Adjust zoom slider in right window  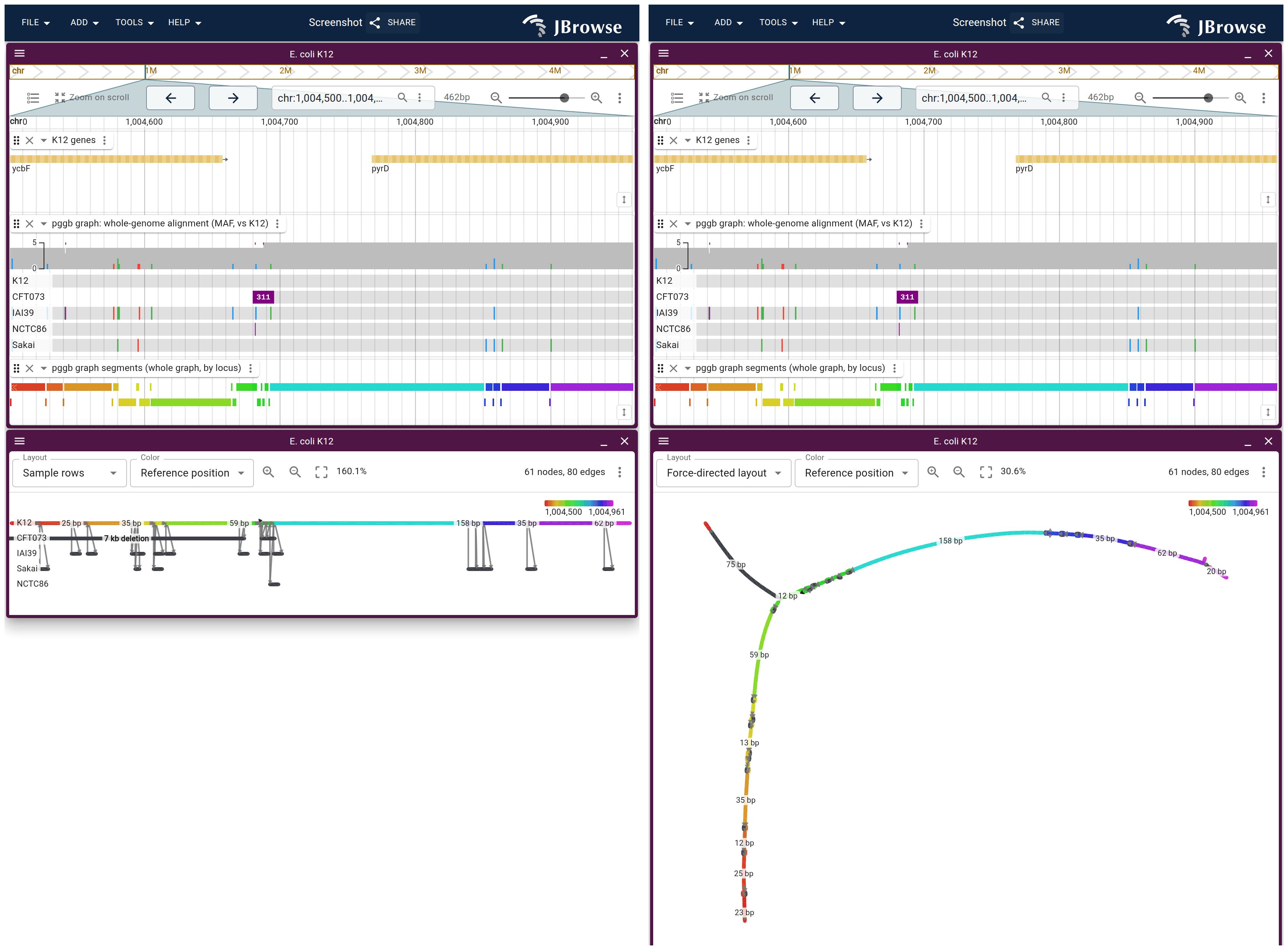pos(1190,98)
